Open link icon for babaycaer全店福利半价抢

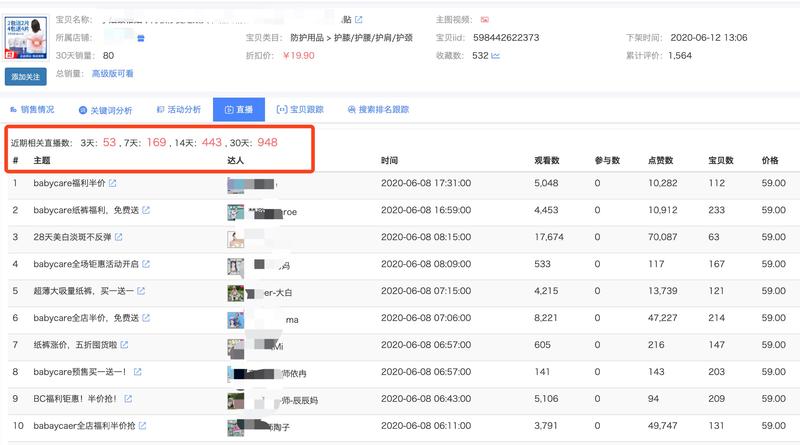point(142,426)
